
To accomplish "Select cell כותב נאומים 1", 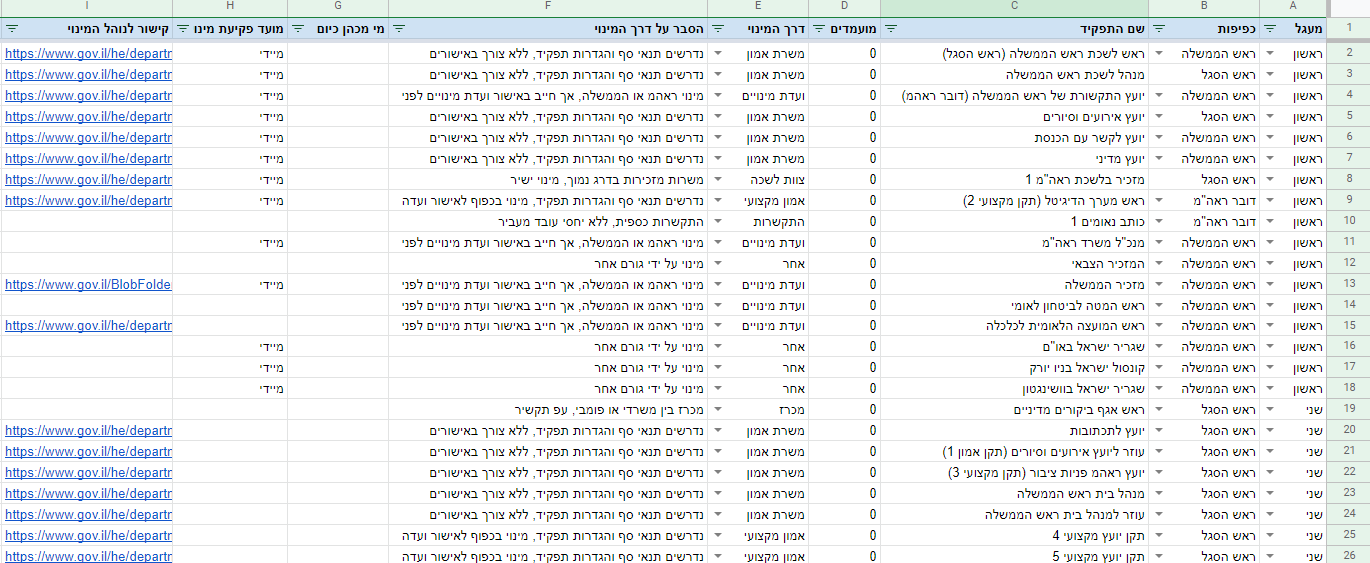I will click(x=1015, y=221).
